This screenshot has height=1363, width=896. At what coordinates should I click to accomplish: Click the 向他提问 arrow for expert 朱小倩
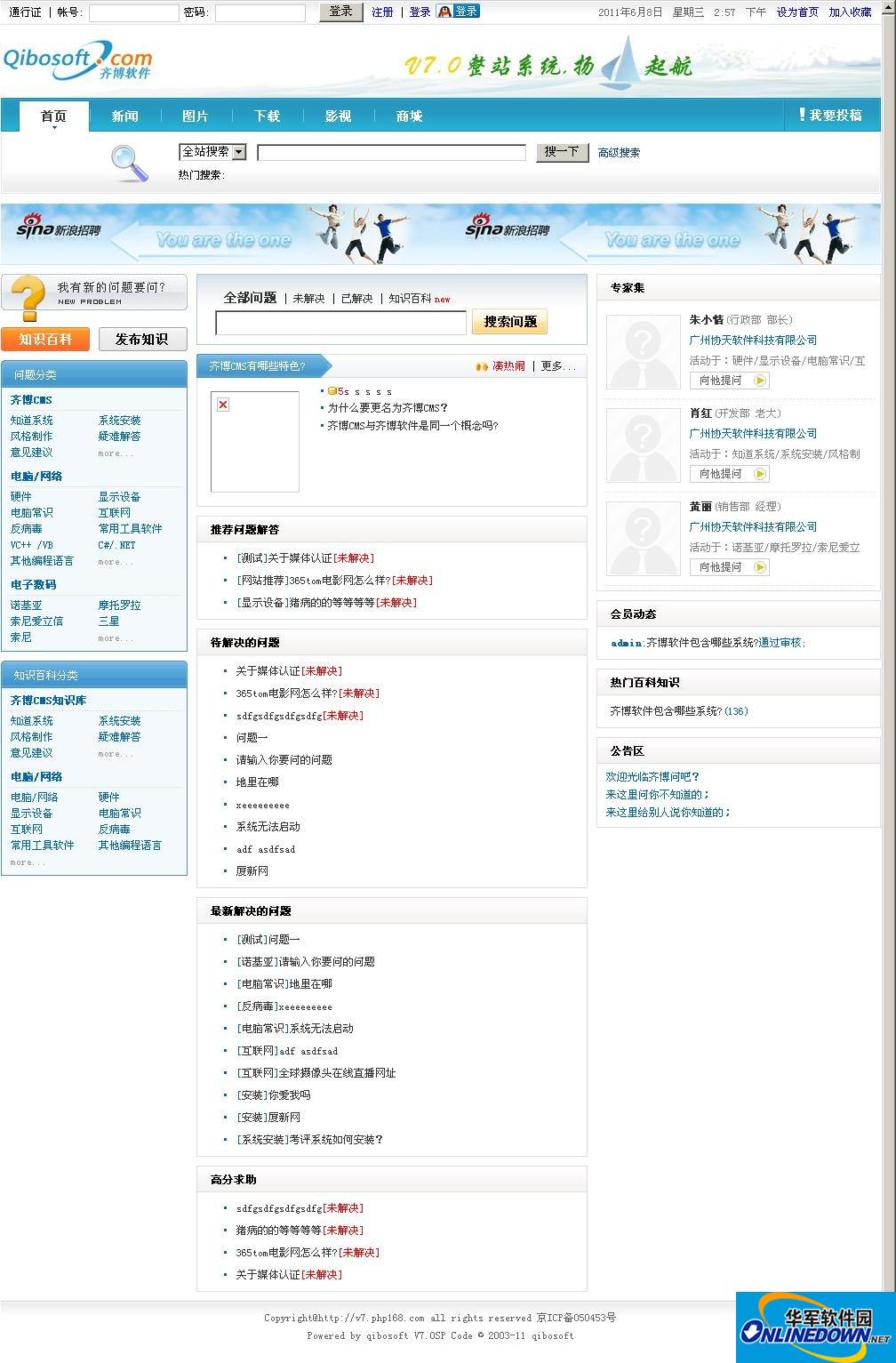tap(760, 381)
